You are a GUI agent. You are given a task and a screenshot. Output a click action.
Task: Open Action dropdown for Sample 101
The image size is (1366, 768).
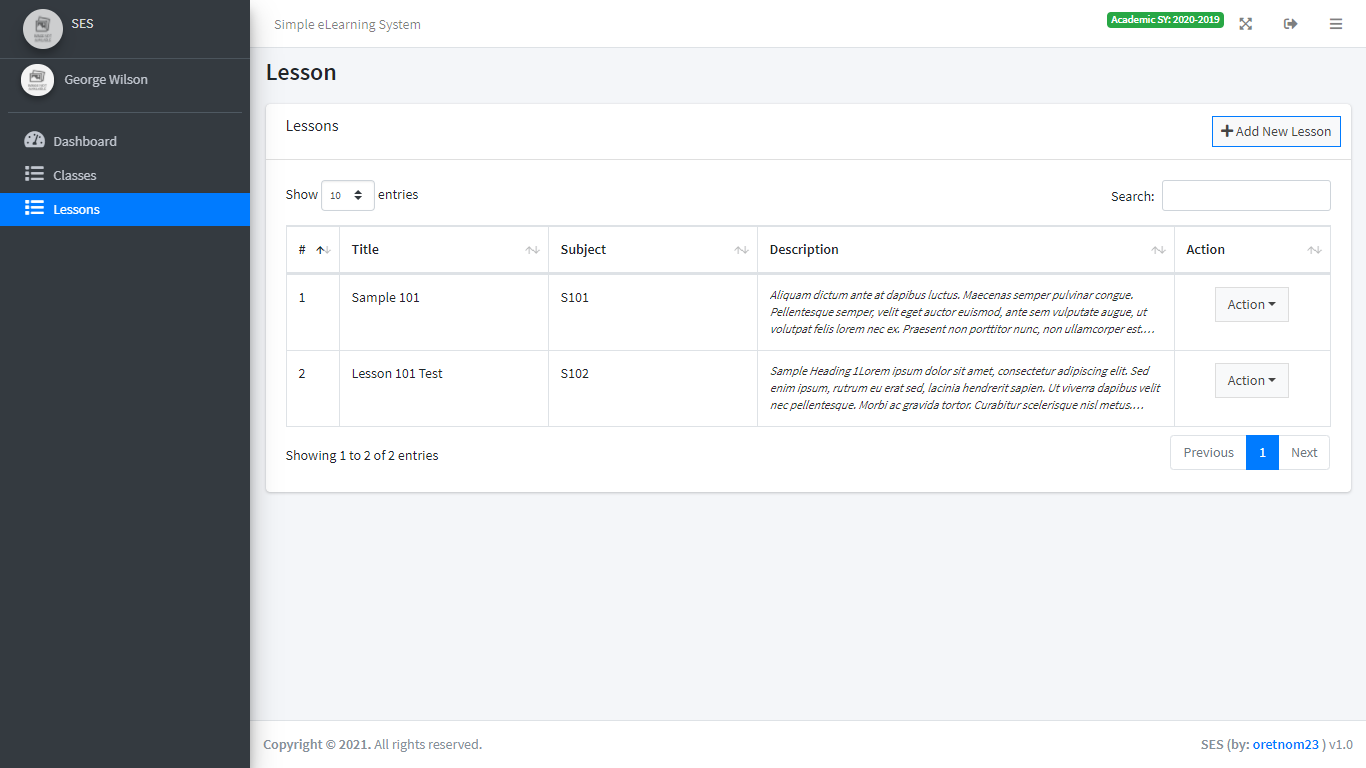1251,304
